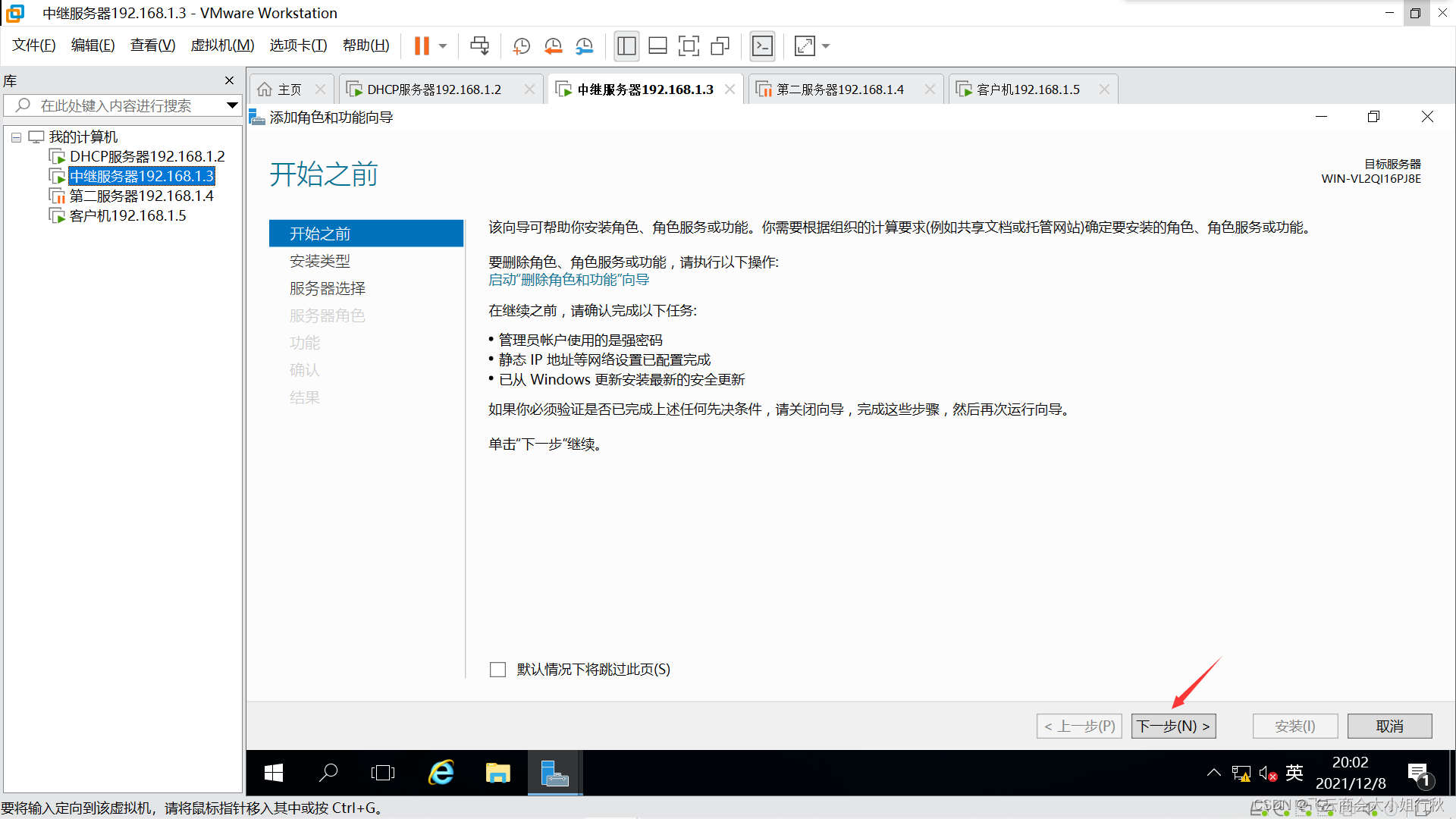Launch Internet Explorer from taskbar
The height and width of the screenshot is (819, 1456).
(x=441, y=773)
